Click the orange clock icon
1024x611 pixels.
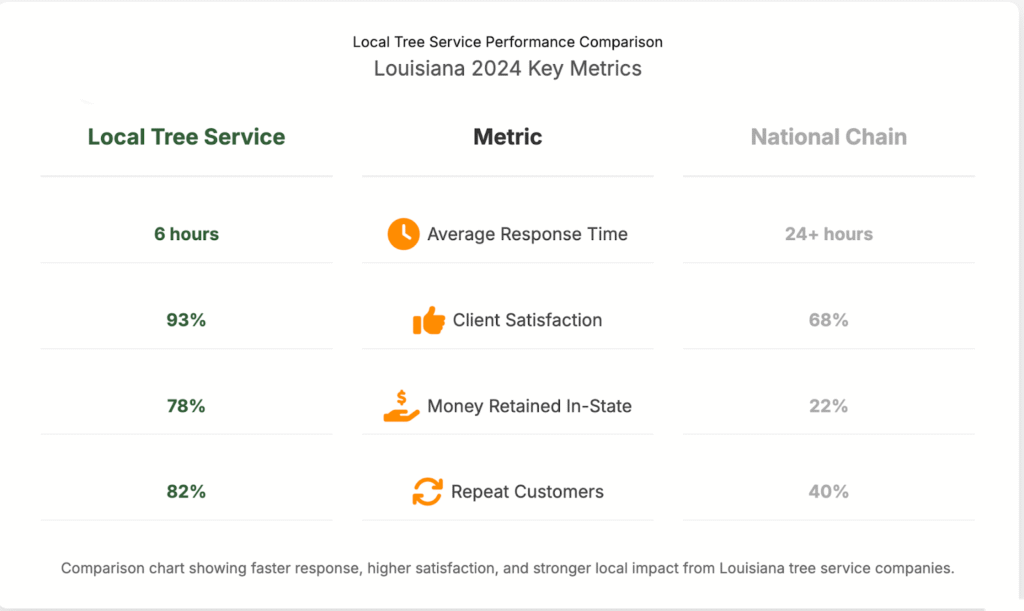(x=403, y=234)
